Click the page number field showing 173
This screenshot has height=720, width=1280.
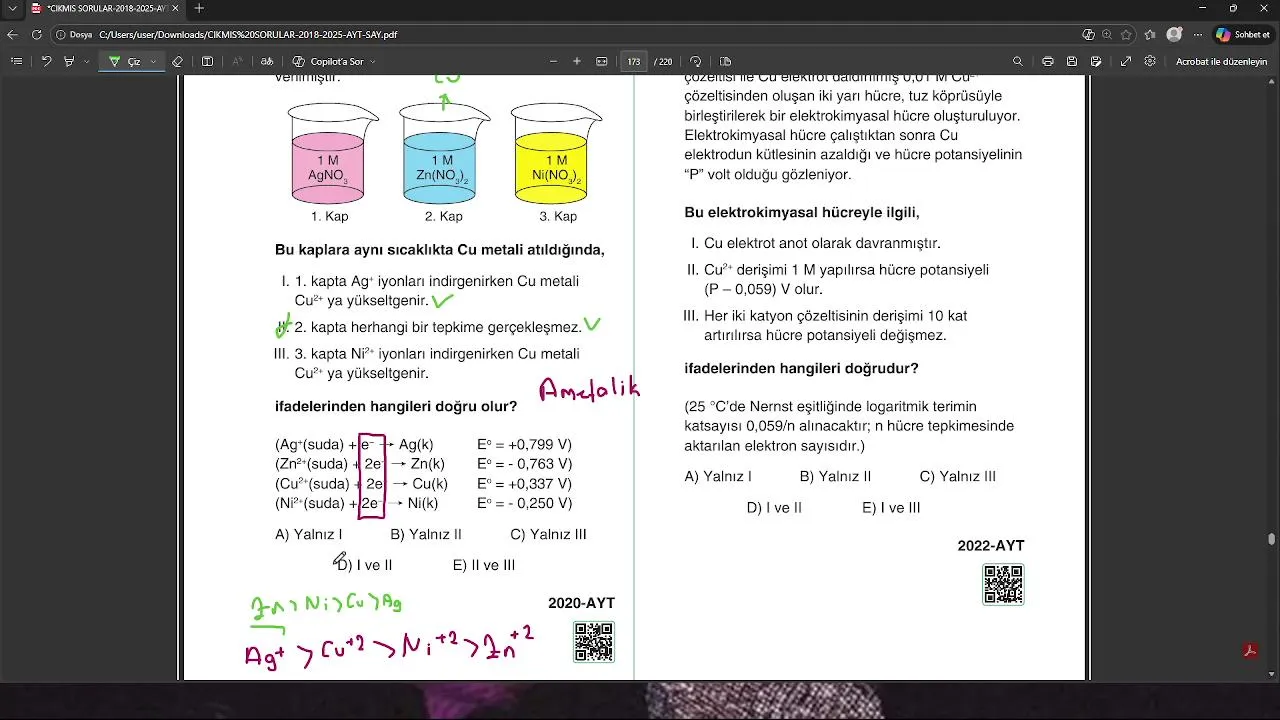click(x=634, y=61)
